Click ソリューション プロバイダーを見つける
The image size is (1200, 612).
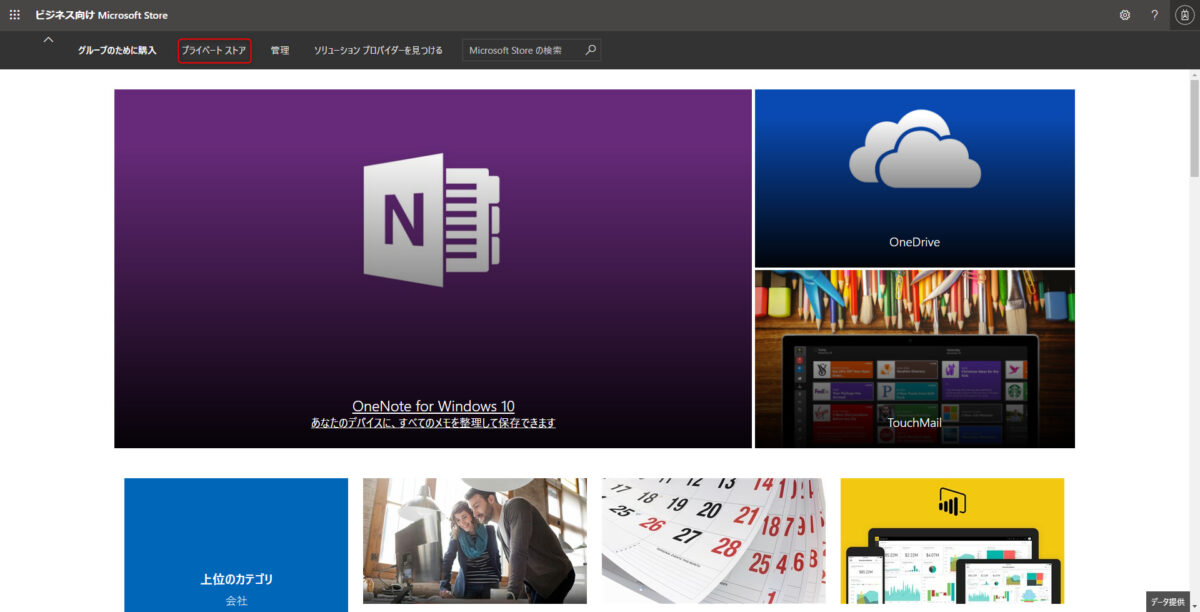point(376,49)
